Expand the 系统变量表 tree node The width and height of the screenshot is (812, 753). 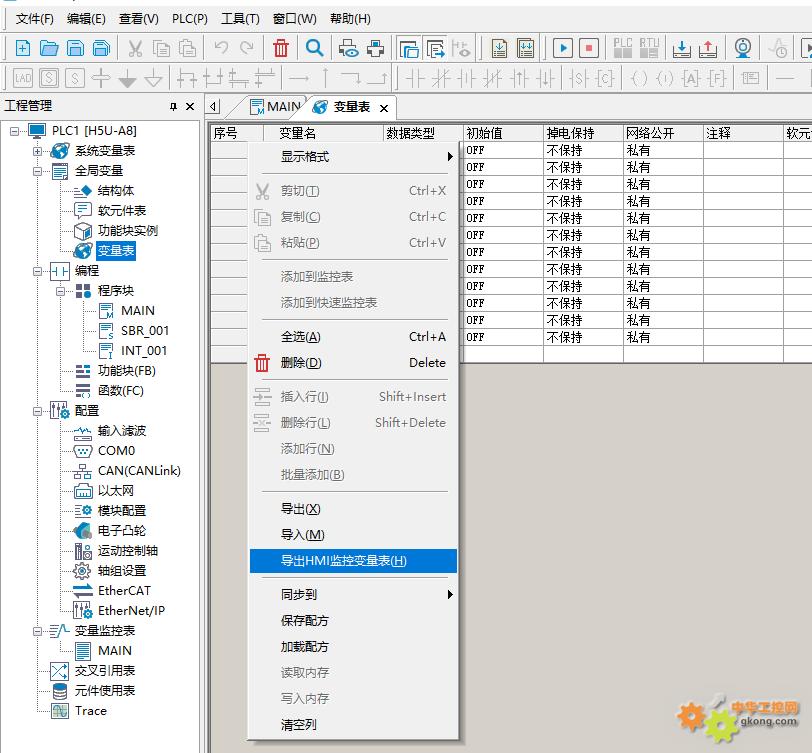tap(39, 151)
